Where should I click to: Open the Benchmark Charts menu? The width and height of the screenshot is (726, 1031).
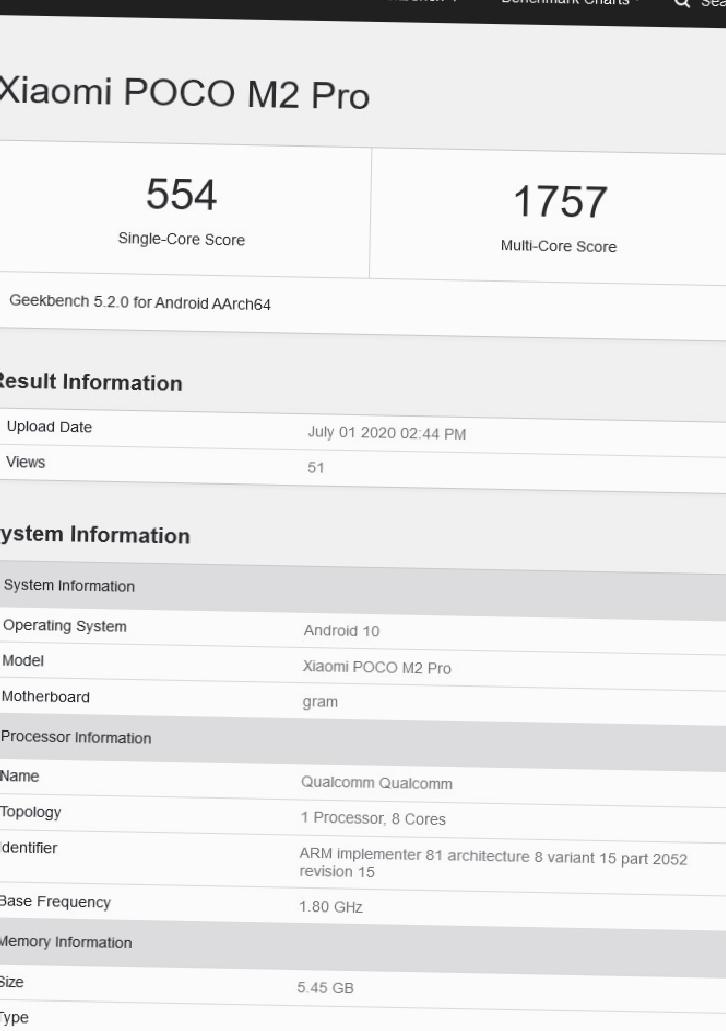(569, 3)
